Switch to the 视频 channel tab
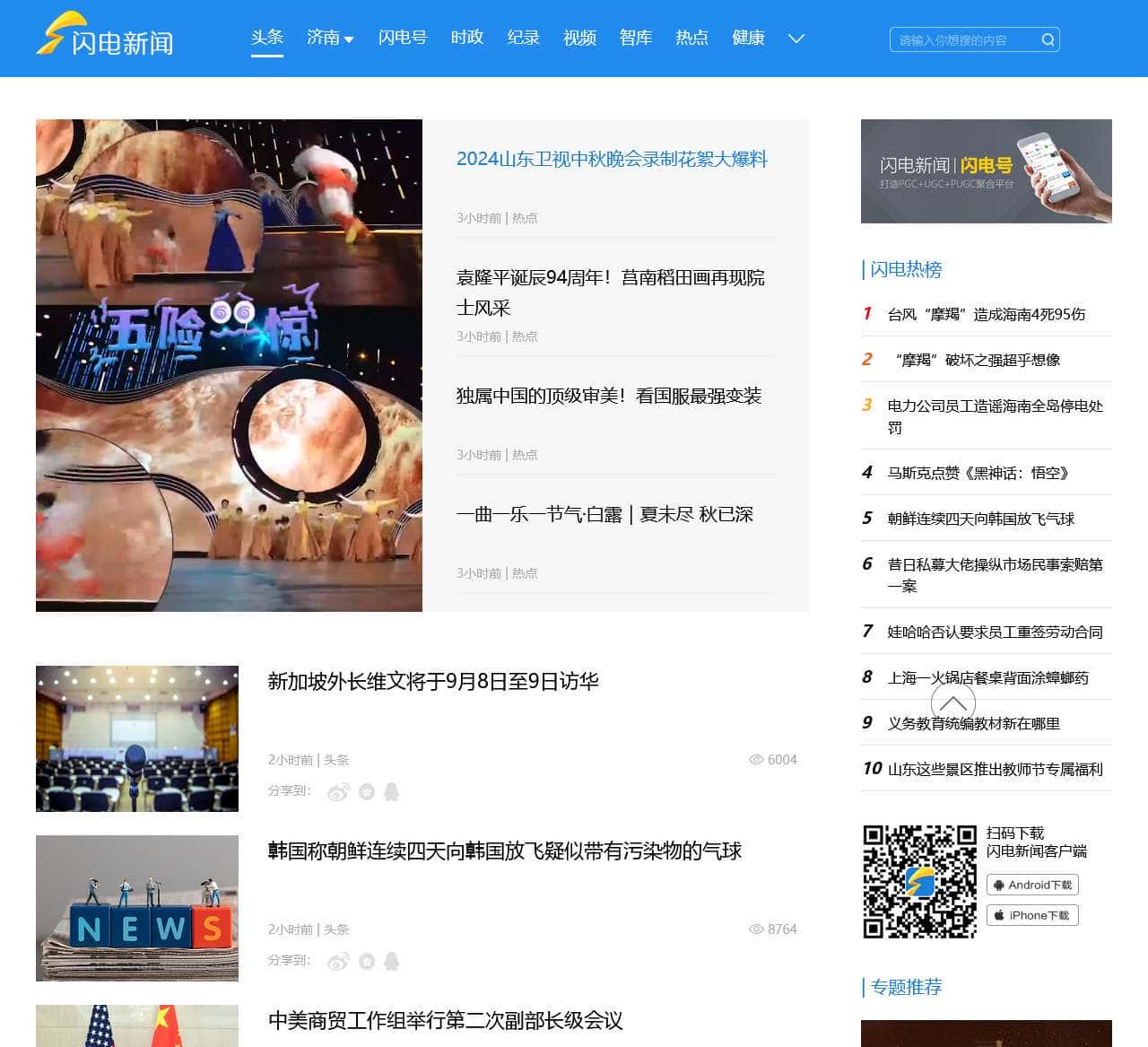 click(578, 39)
